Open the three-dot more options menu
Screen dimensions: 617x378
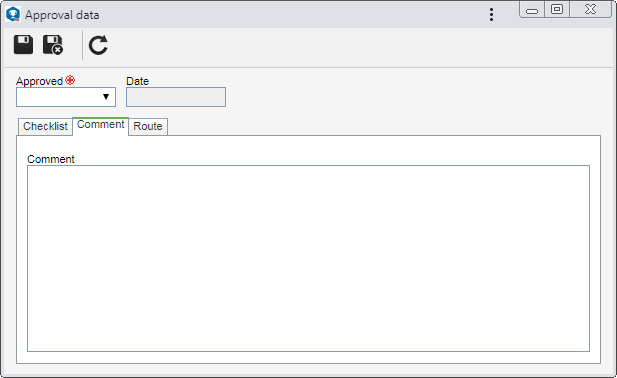pos(491,15)
